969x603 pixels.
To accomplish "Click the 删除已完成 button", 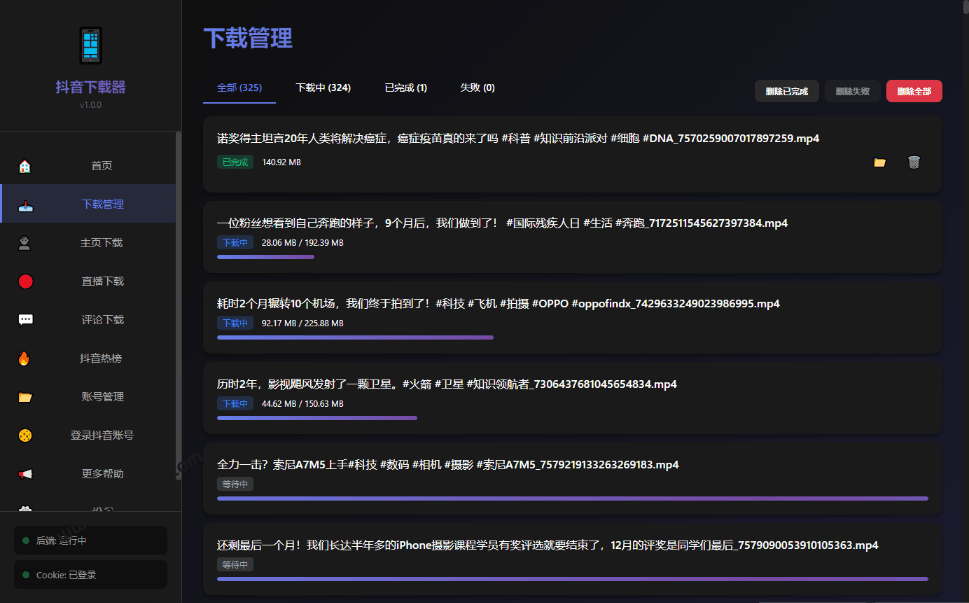I will click(787, 90).
